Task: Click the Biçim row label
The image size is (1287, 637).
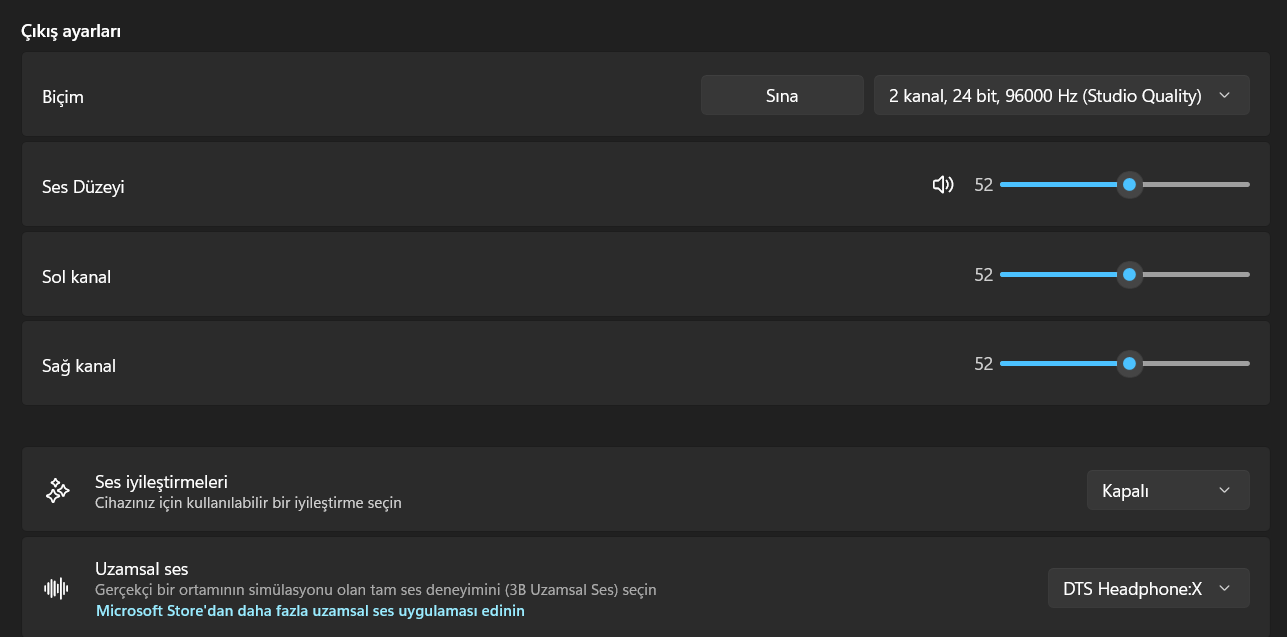Action: [x=63, y=97]
